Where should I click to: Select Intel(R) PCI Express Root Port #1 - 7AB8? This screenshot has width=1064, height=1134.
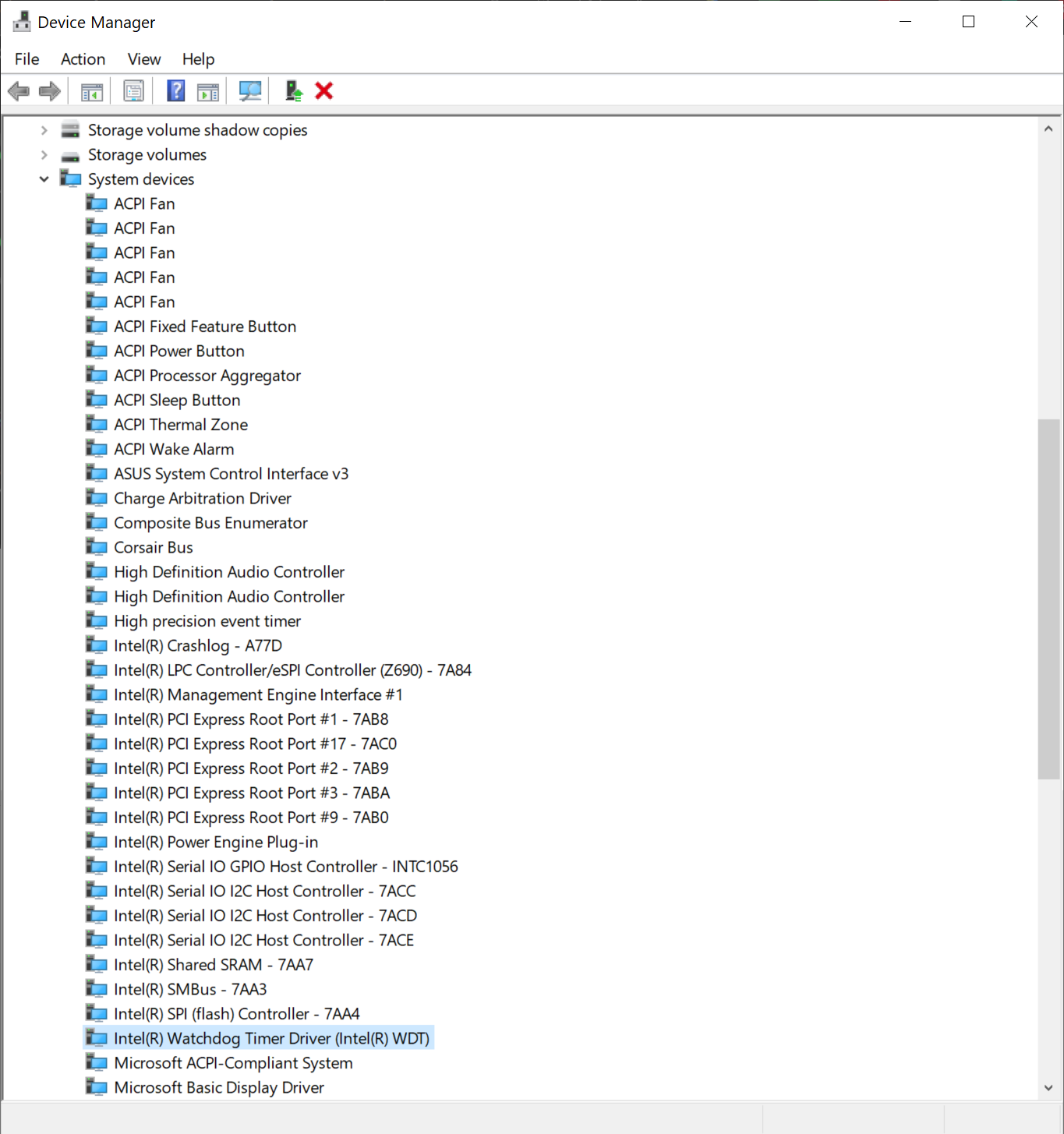[x=251, y=719]
